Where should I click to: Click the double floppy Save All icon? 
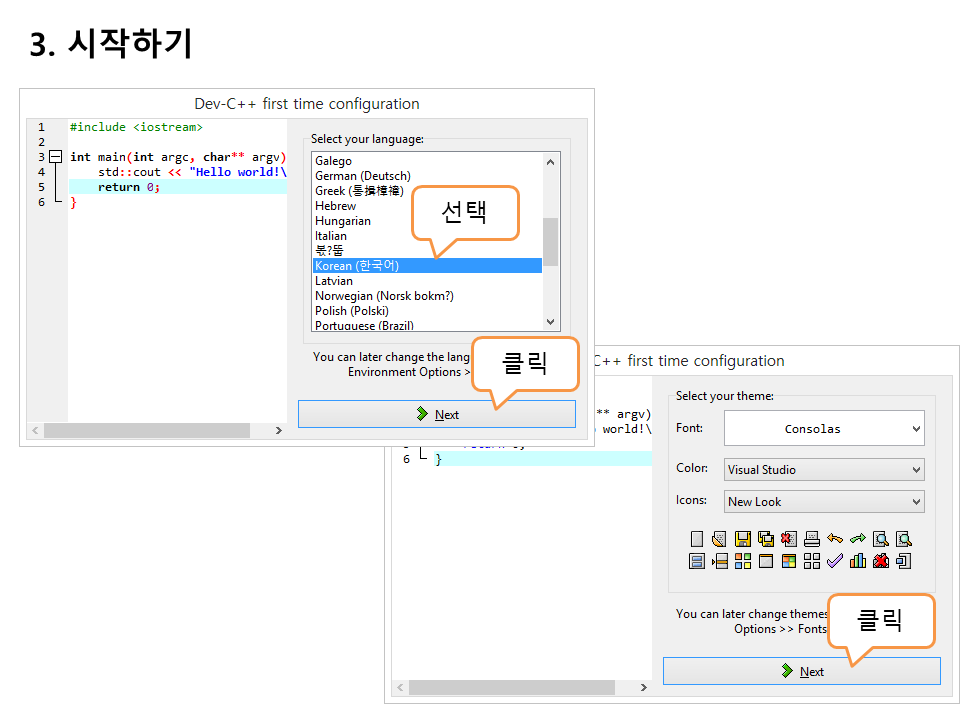tap(766, 539)
